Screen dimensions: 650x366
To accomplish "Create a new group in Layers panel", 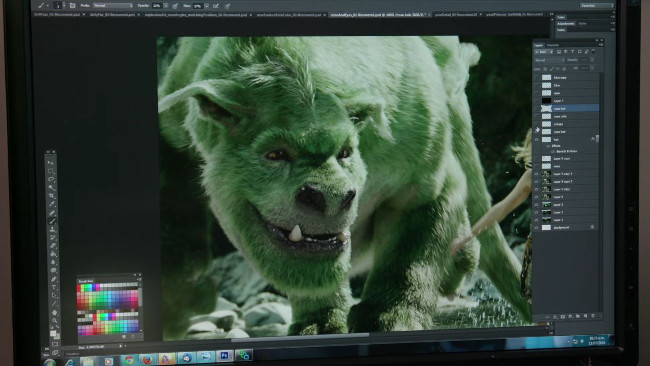I will [x=578, y=316].
